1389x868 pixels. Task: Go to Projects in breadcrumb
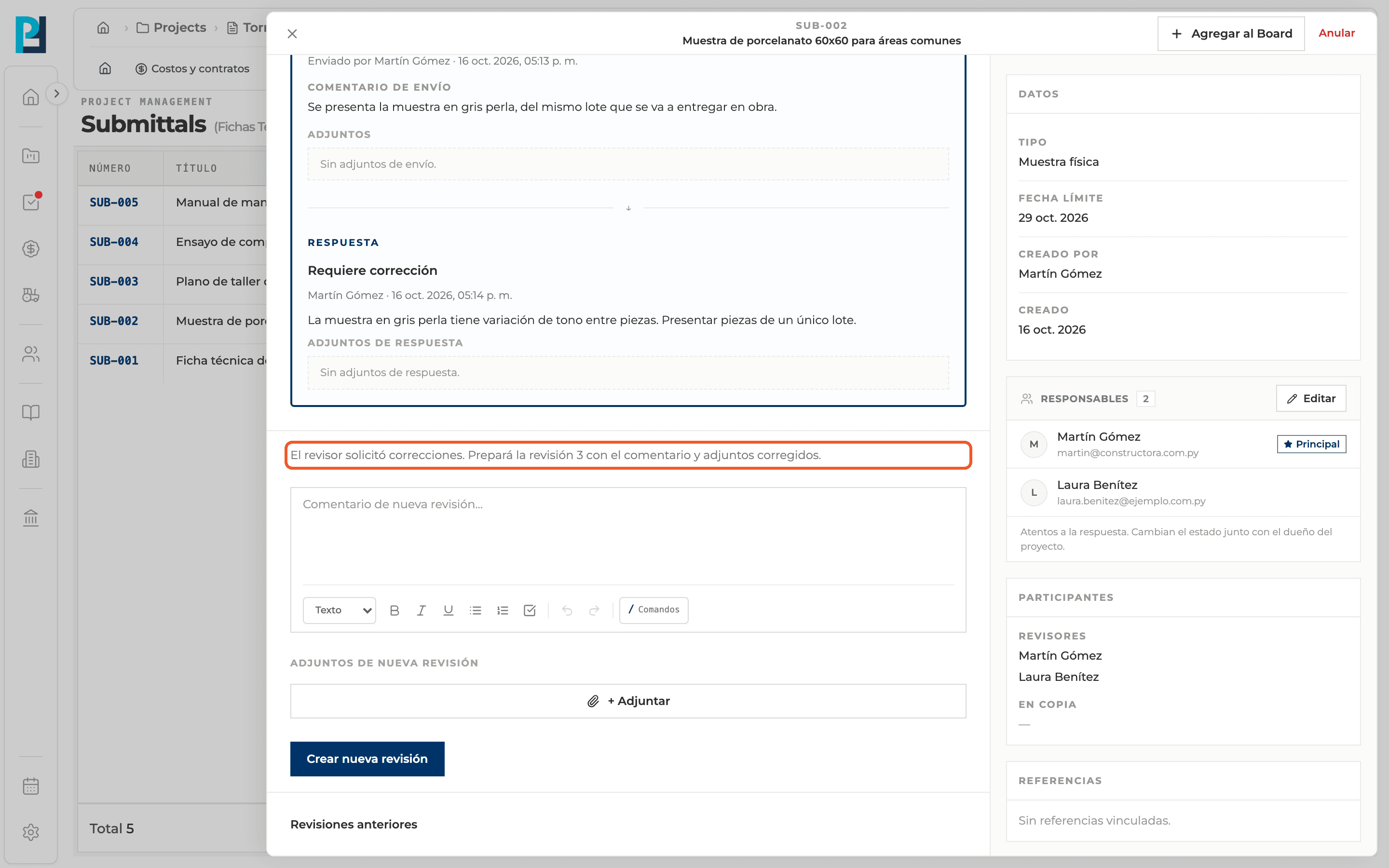tap(172, 27)
